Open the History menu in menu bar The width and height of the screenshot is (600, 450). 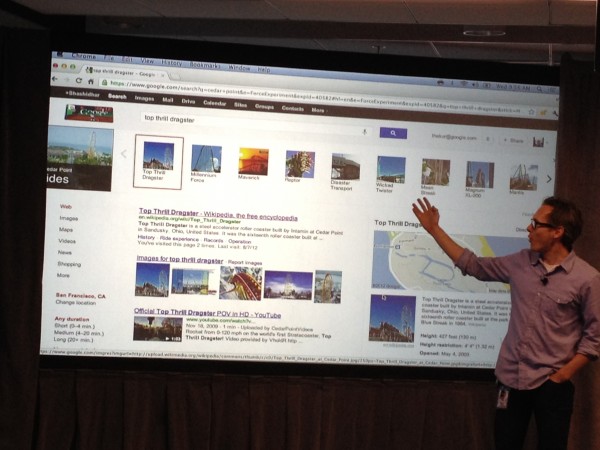(172, 63)
